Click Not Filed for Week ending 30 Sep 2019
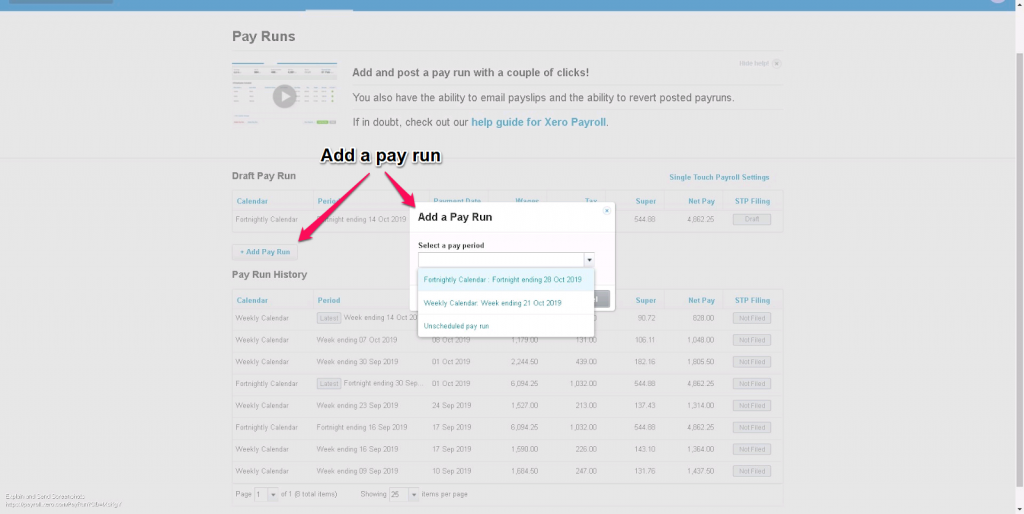 [x=752, y=362]
